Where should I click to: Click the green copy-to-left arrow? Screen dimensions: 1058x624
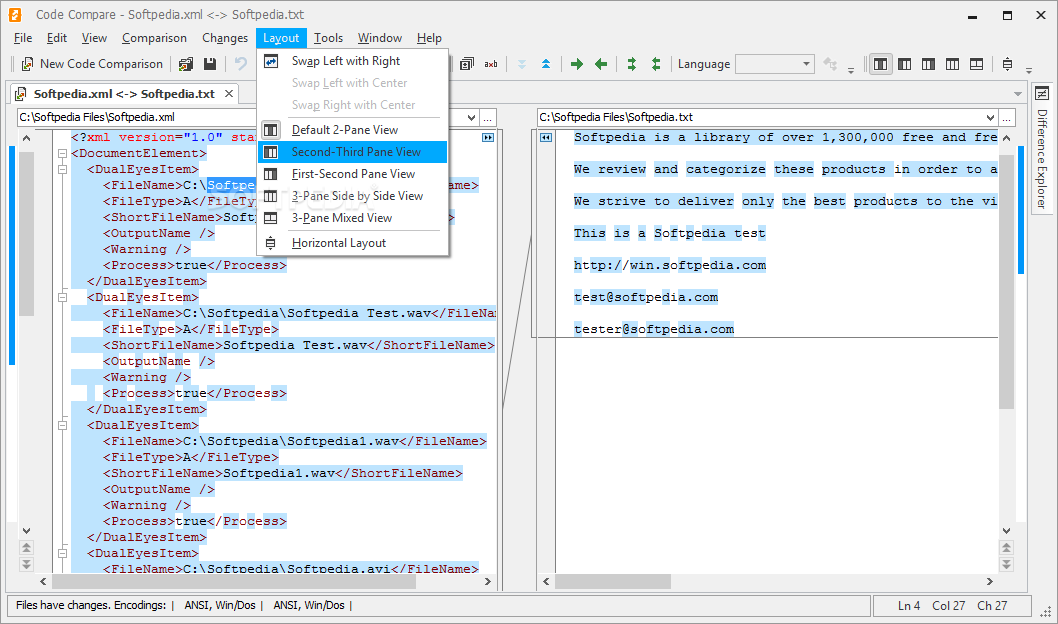601,64
